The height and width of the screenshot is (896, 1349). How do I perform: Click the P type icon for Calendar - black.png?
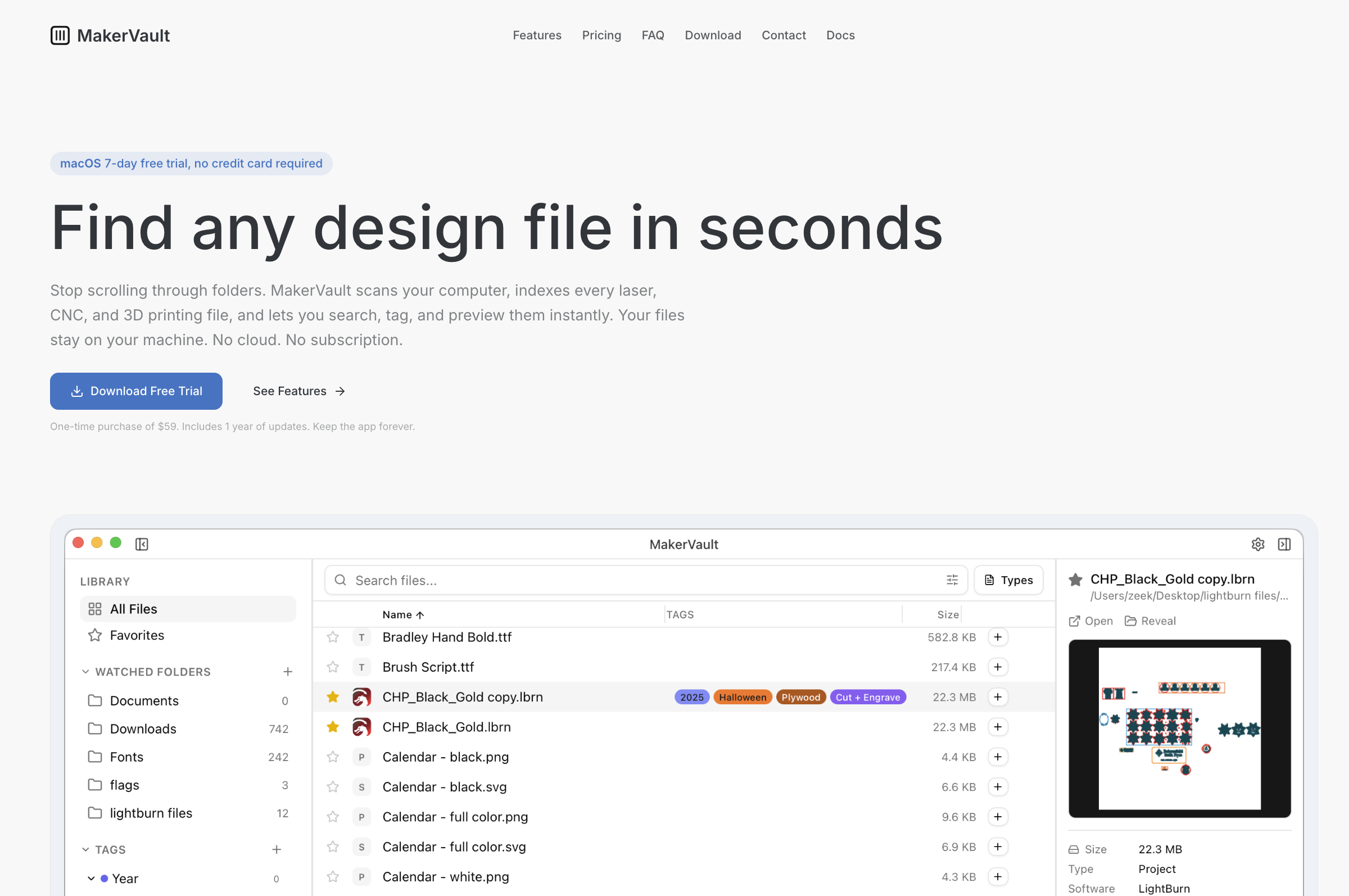click(x=361, y=757)
